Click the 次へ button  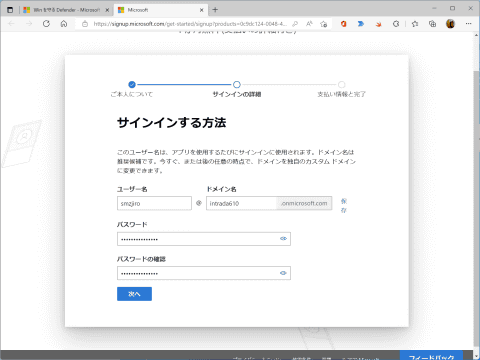click(134, 294)
